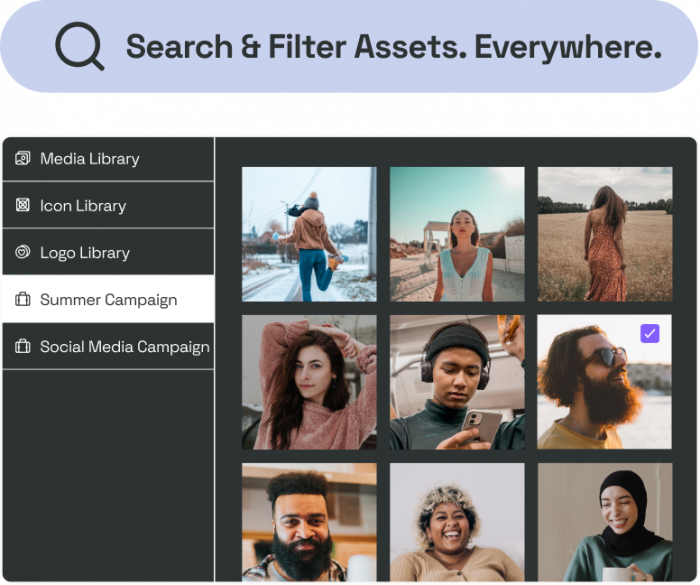Select the woman on beach thumbnail

[457, 234]
